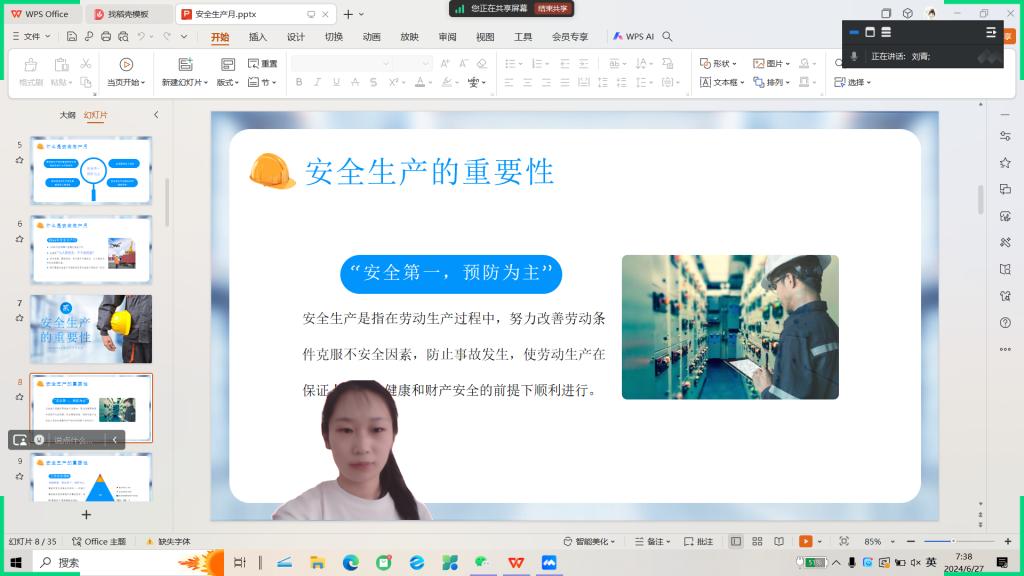Open the 插入 ribbon tab
This screenshot has width=1024, height=576.
[257, 37]
